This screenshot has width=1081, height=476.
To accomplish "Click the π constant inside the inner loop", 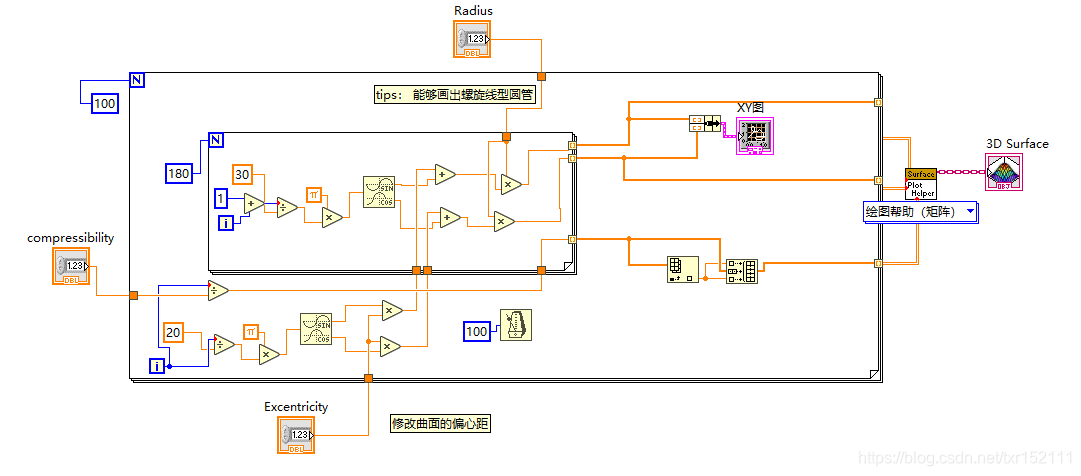I will pos(314,195).
